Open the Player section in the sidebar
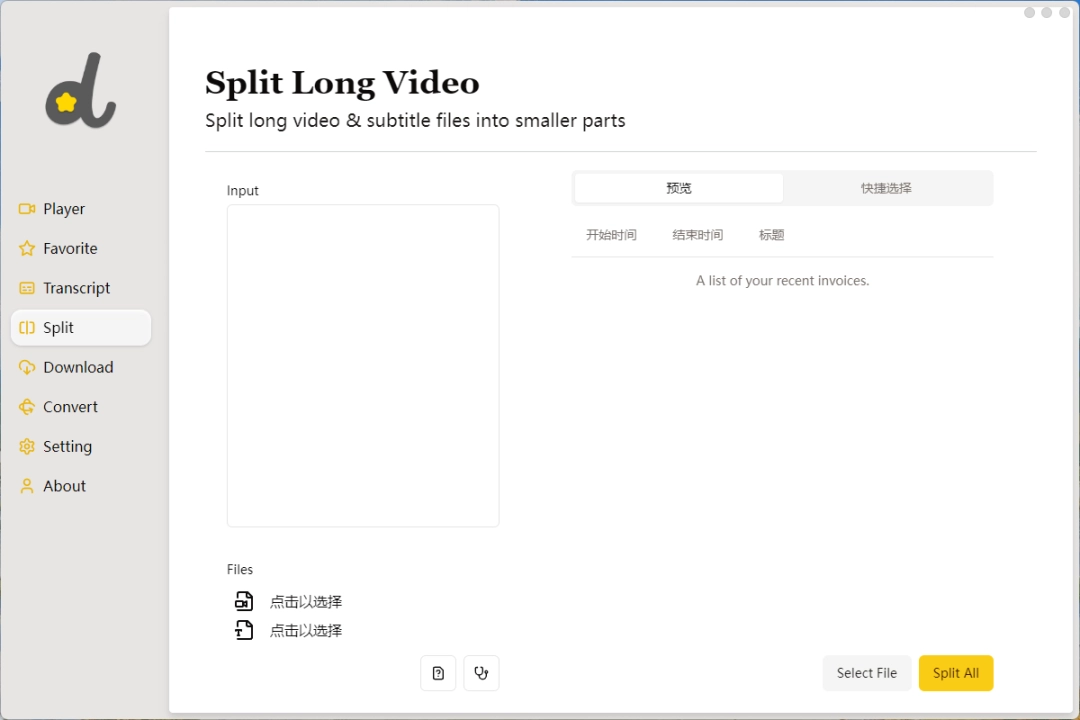This screenshot has width=1080, height=720. coord(62,208)
